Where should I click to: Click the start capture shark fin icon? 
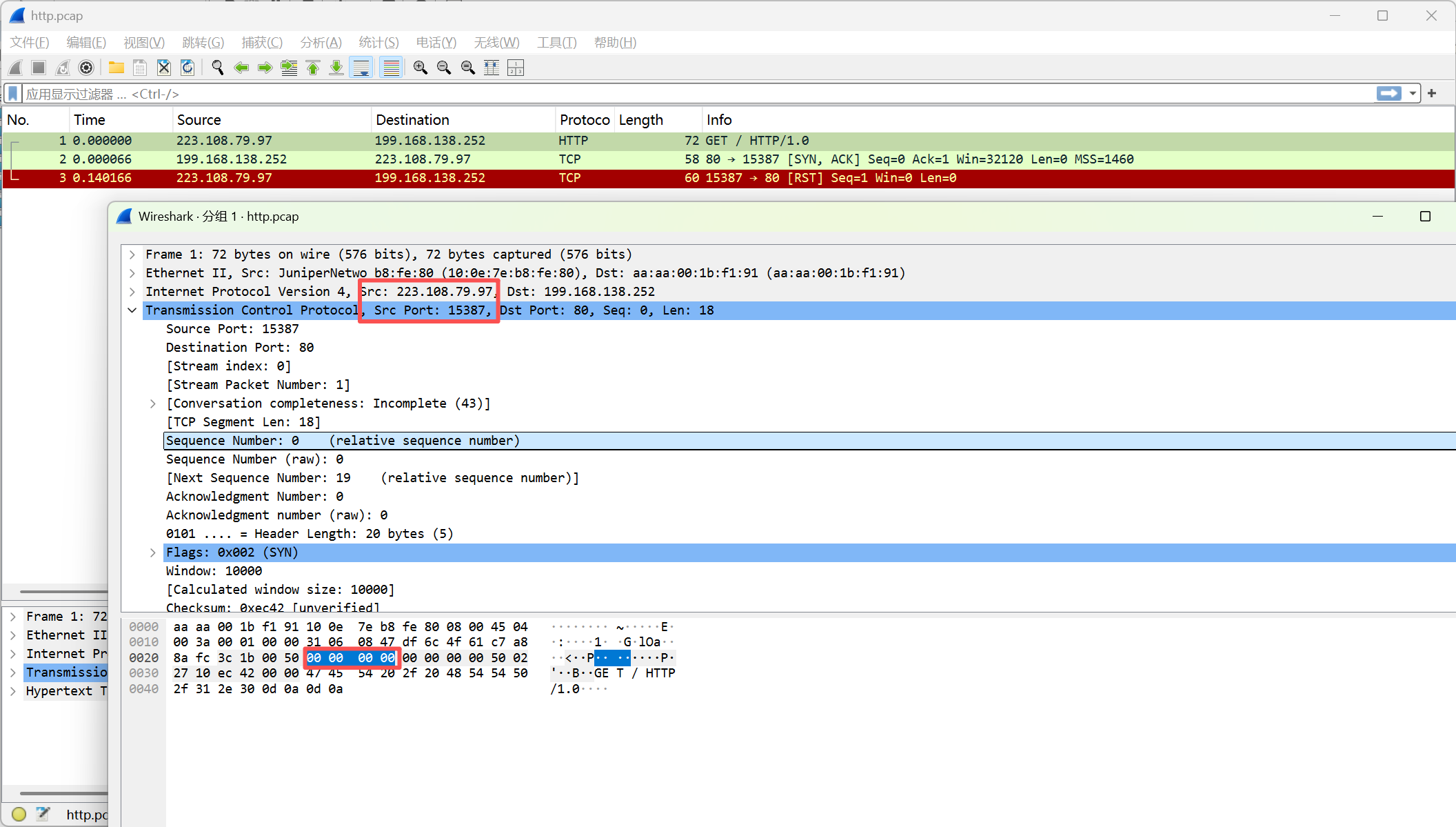click(x=15, y=68)
